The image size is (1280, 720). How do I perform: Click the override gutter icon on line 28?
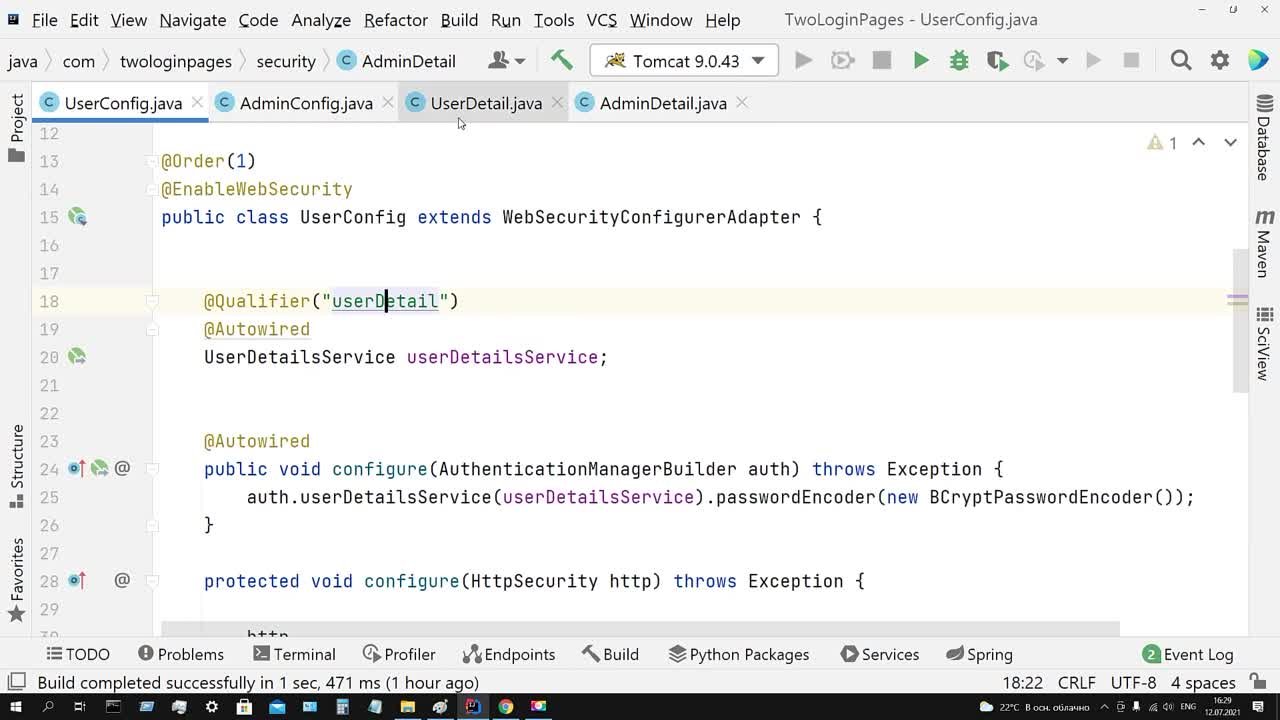(x=77, y=581)
